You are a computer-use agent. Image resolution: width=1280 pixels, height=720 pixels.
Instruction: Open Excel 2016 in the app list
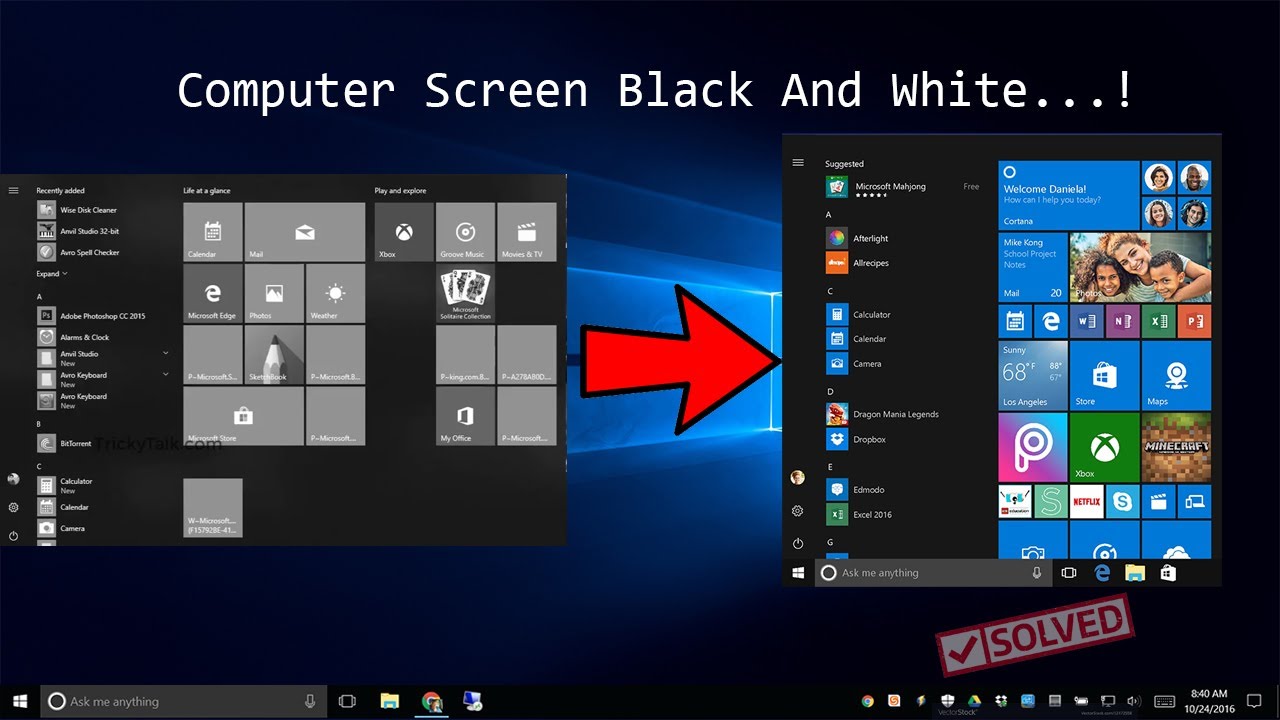(859, 514)
